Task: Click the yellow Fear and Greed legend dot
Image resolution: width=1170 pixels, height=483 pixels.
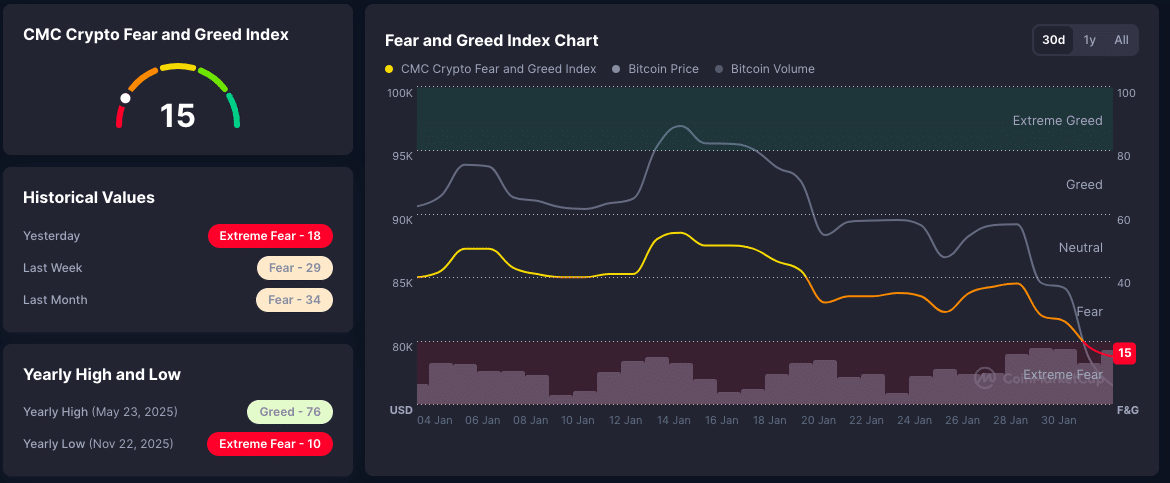Action: pyautogui.click(x=389, y=70)
